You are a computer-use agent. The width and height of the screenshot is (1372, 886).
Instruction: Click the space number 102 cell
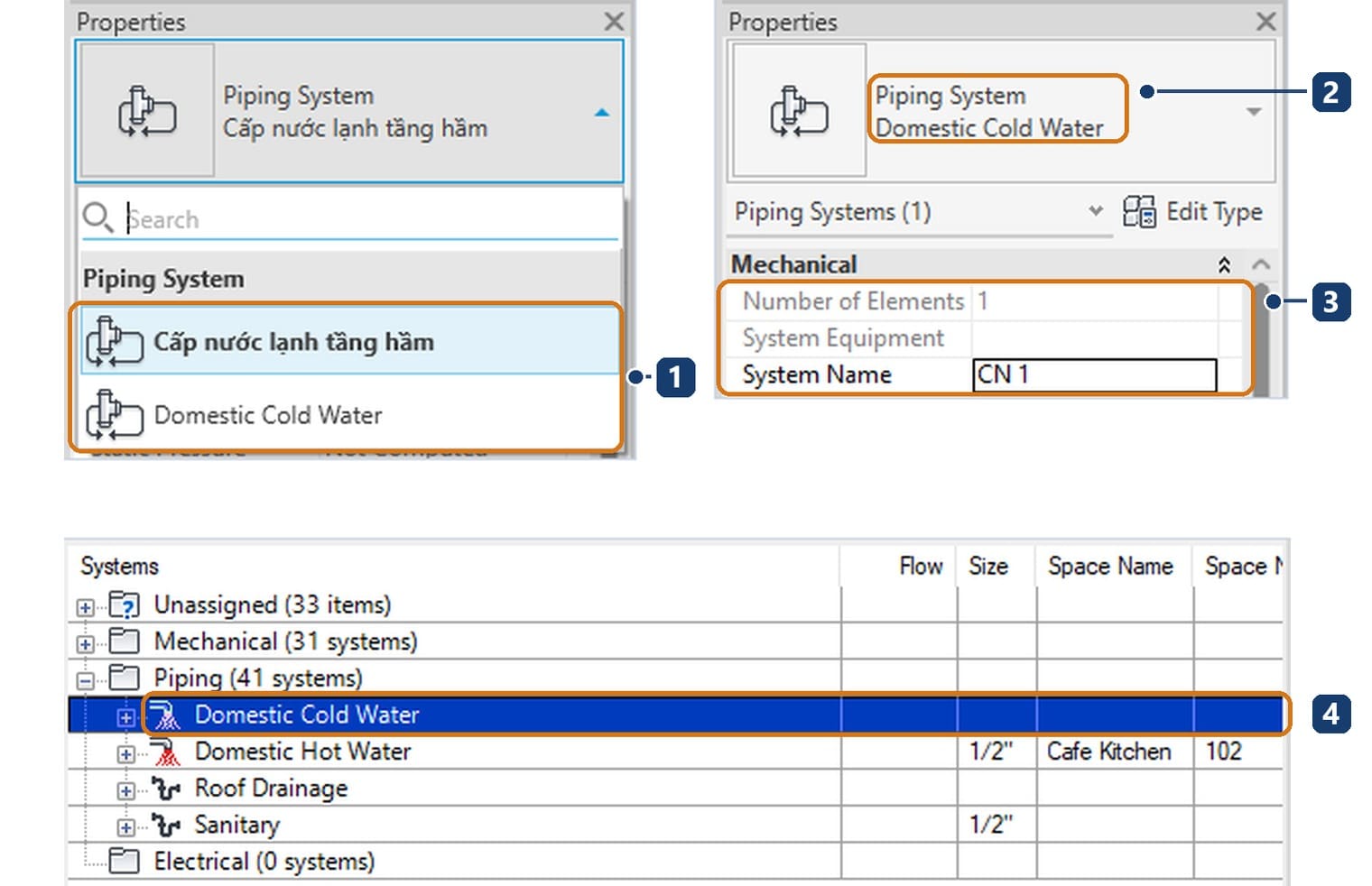[x=1238, y=752]
